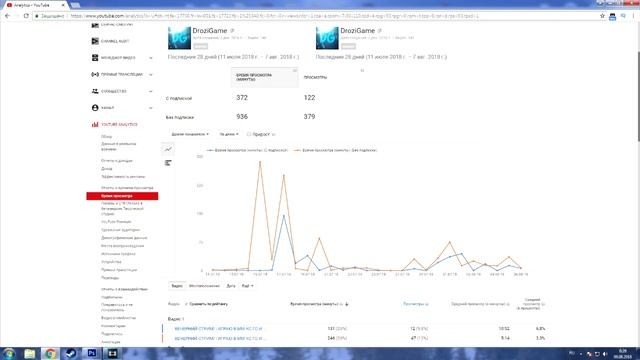The width and height of the screenshot is (640, 360).
Task: Click the subscribed watch time value 372
Action: tap(242, 98)
